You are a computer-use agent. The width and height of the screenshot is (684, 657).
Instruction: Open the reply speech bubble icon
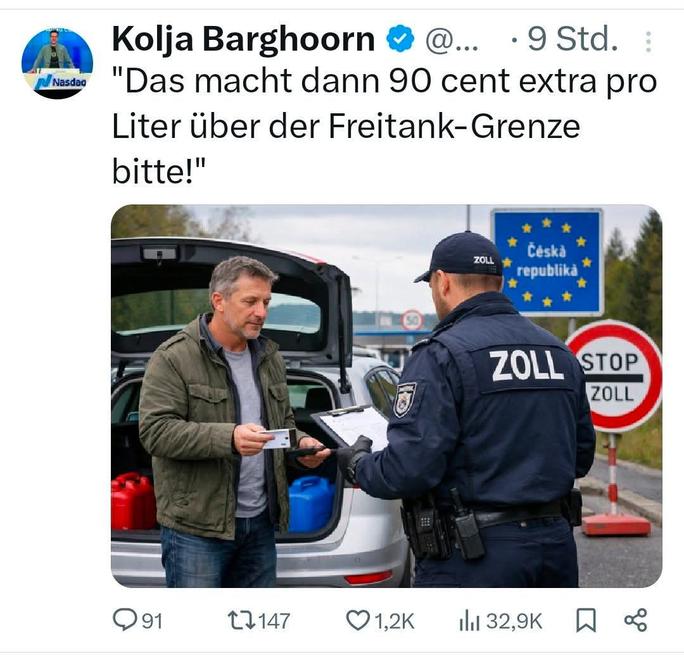125,620
